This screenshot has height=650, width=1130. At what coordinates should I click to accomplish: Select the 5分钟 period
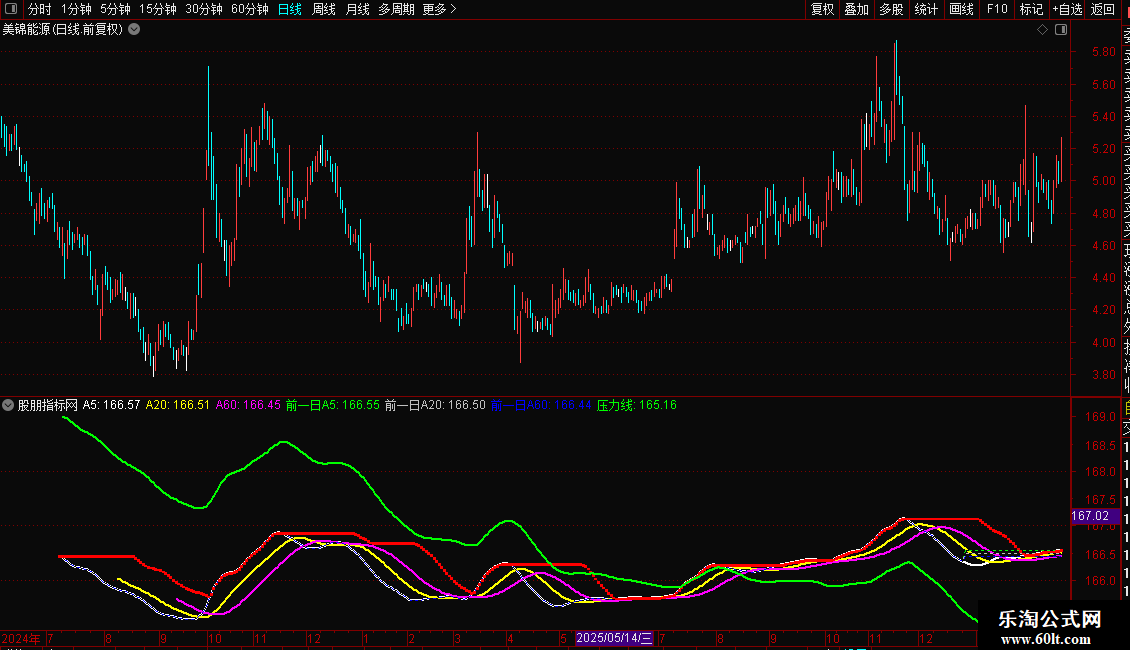(115, 9)
